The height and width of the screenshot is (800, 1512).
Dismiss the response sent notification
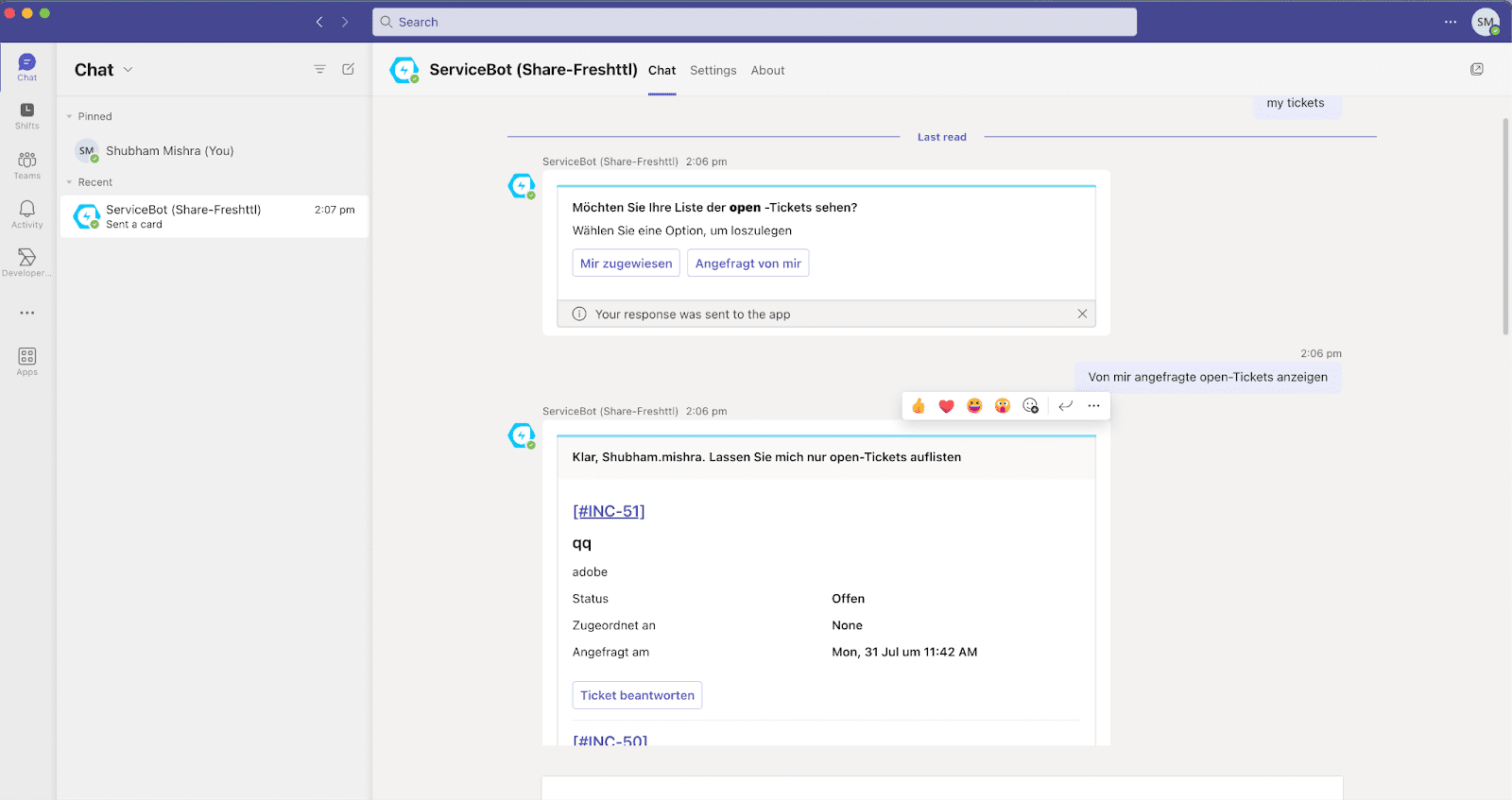(x=1083, y=314)
